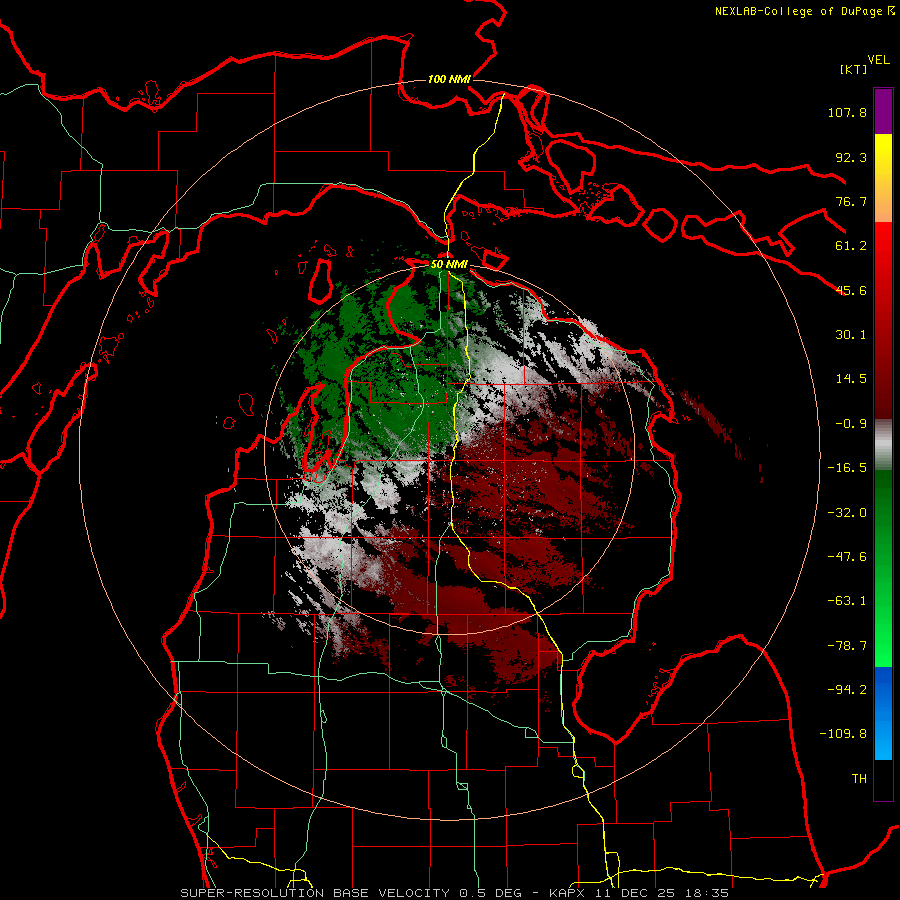900x900 pixels.
Task: Click the -47.6 velocity scale value
Action: point(847,557)
